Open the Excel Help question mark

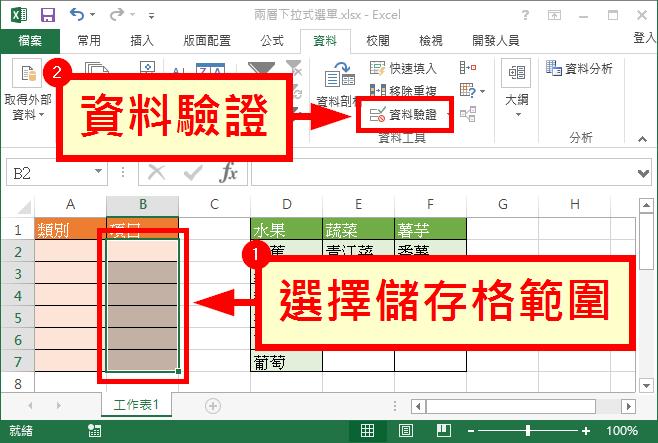click(525, 16)
